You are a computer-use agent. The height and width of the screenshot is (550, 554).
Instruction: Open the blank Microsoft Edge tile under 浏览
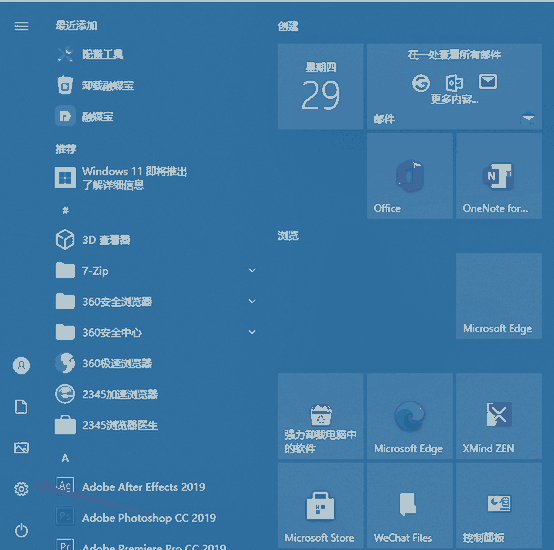click(499, 296)
